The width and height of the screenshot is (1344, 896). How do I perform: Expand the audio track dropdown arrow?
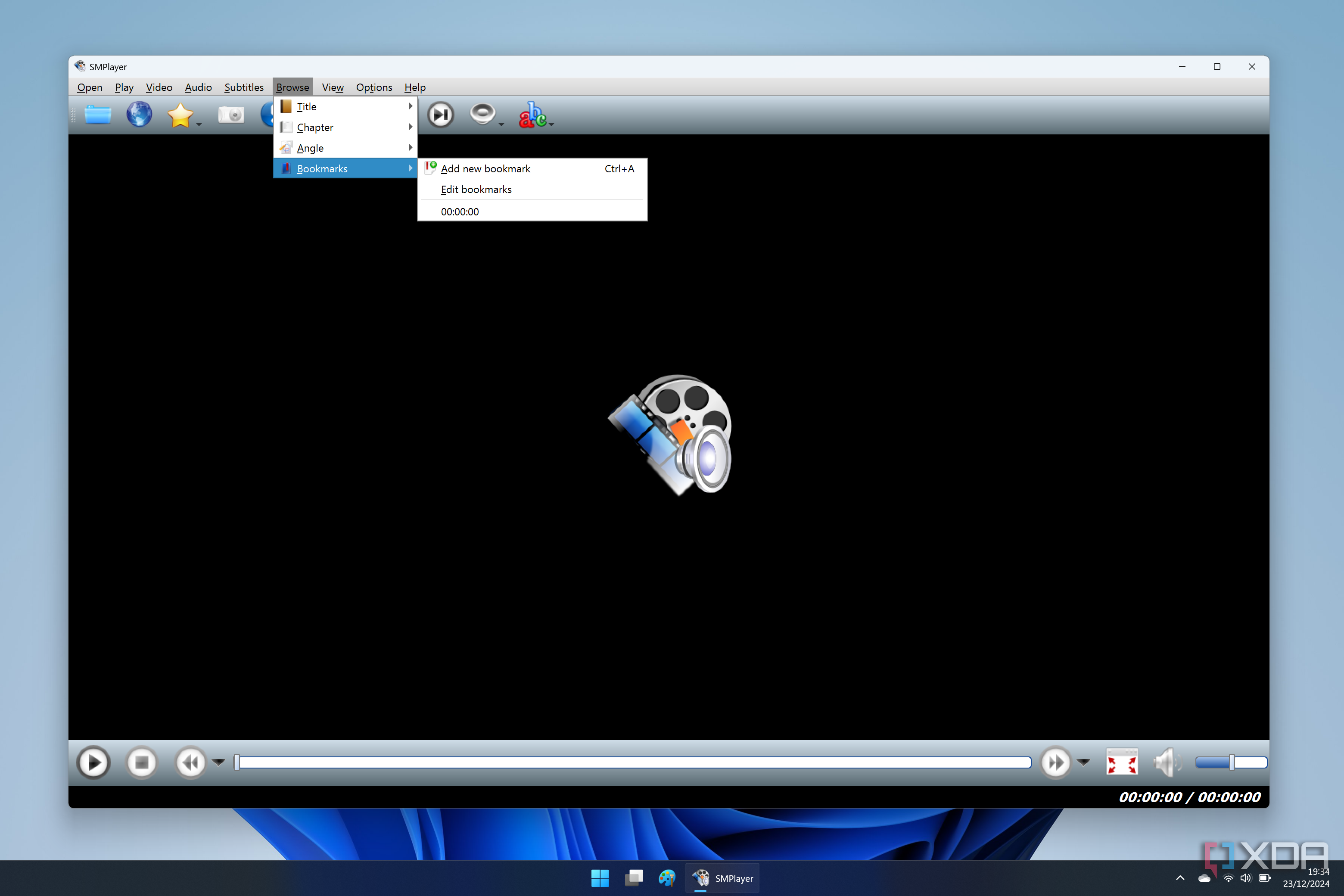click(x=501, y=124)
